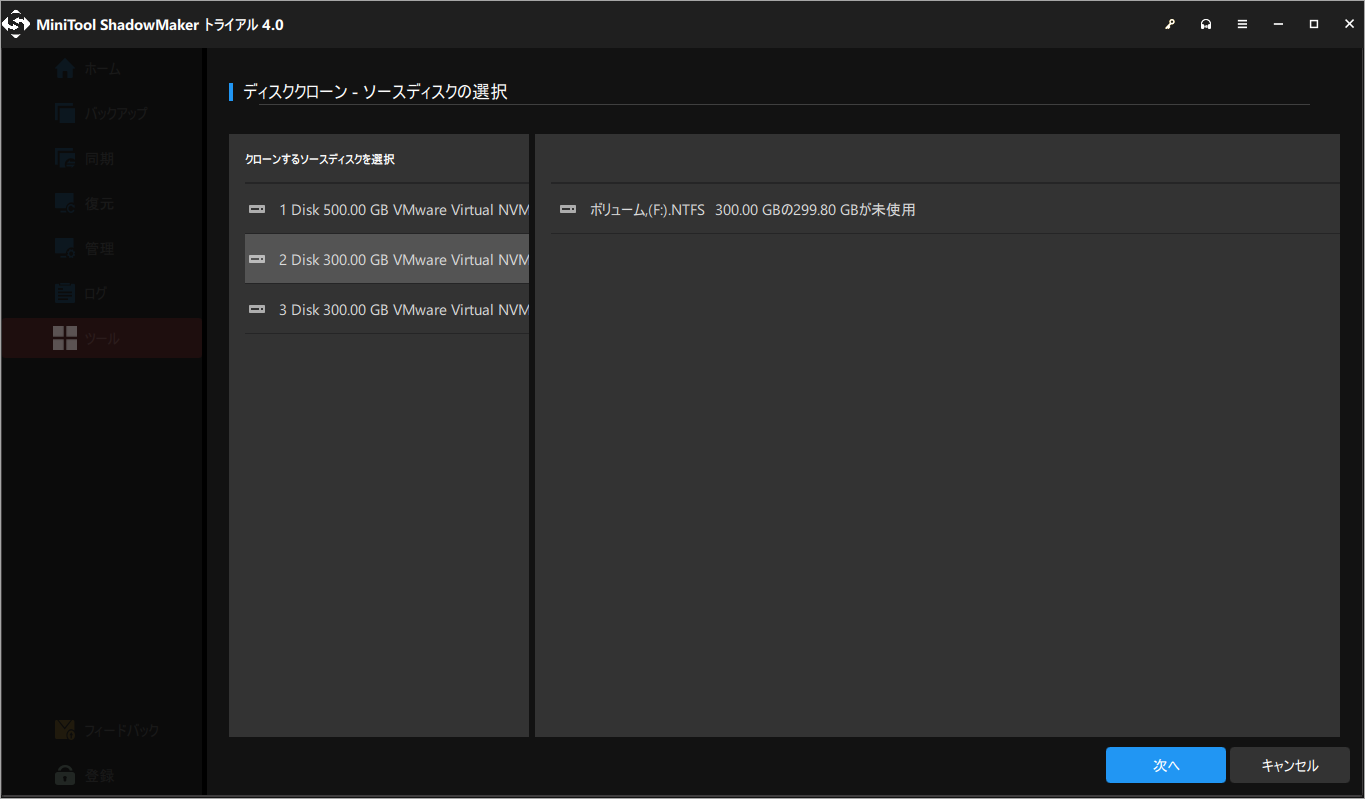Open support via the headset icon
This screenshot has height=799, width=1365.
pyautogui.click(x=1206, y=23)
